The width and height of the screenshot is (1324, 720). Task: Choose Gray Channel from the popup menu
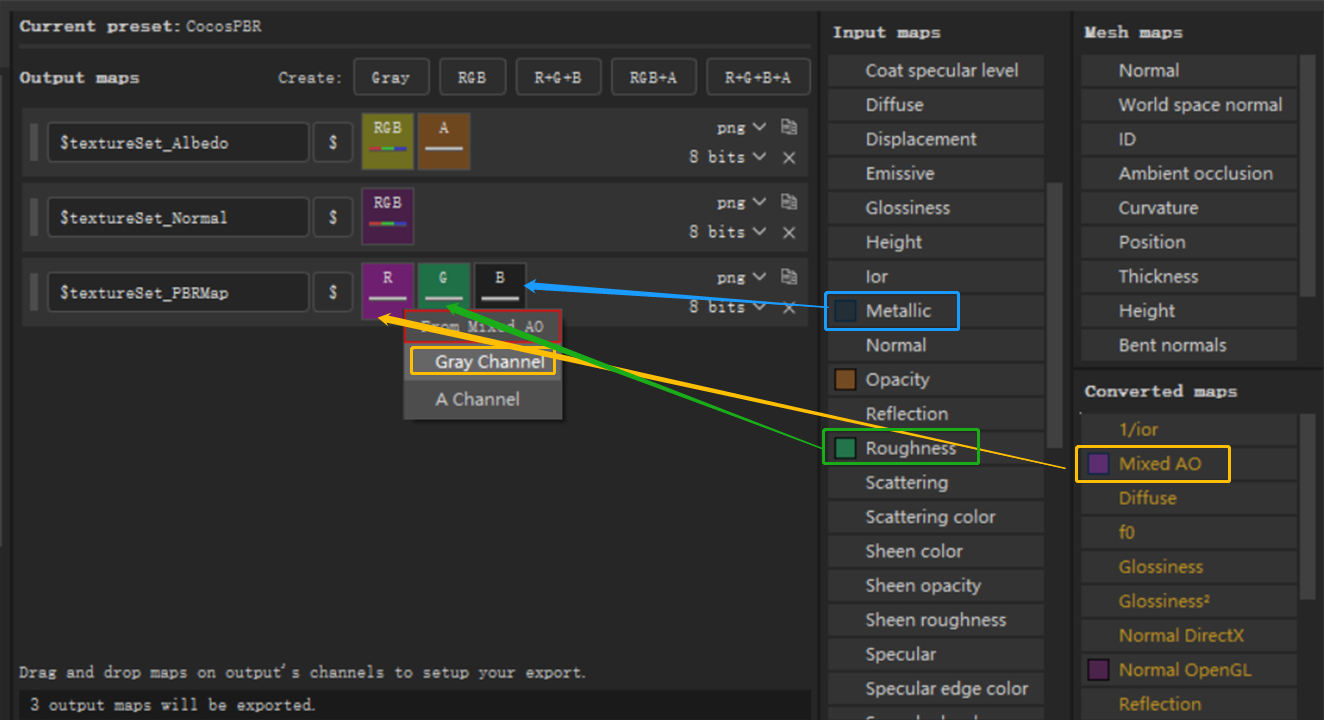coord(482,362)
